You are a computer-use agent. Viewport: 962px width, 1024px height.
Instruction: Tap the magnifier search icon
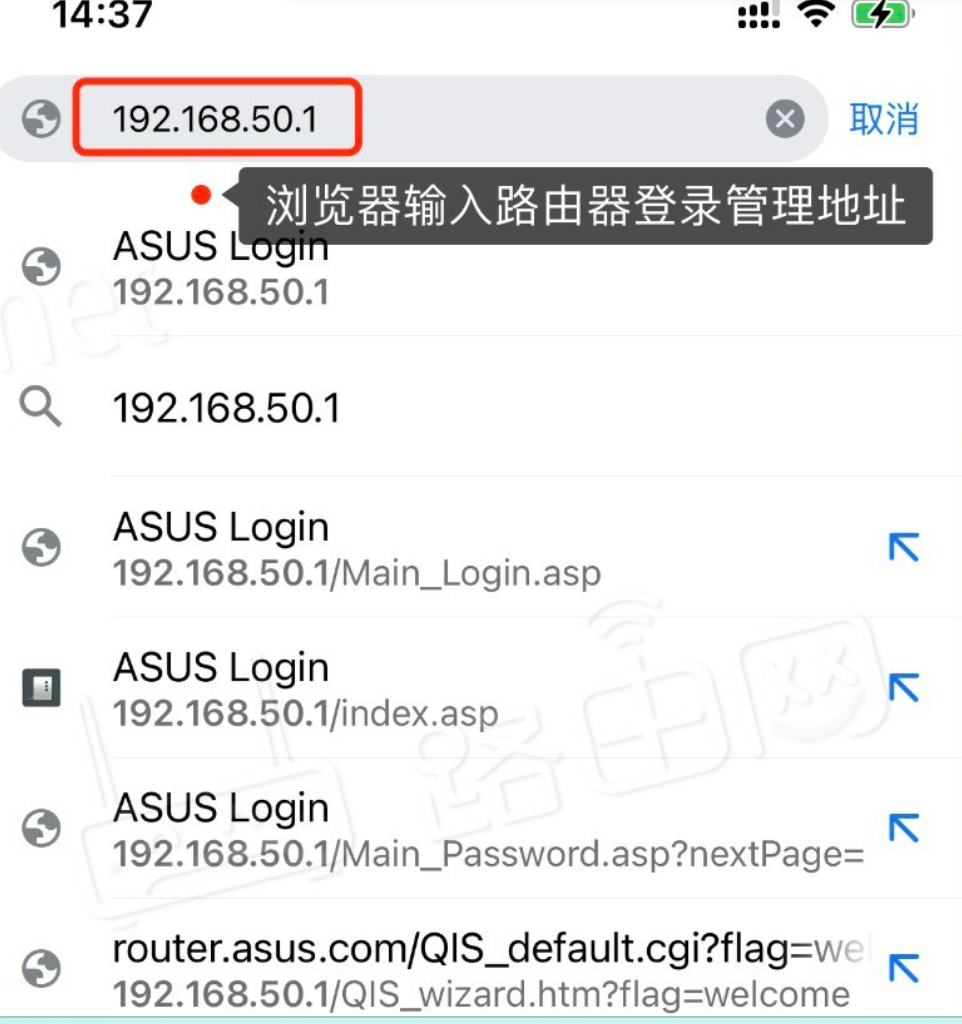pos(40,406)
